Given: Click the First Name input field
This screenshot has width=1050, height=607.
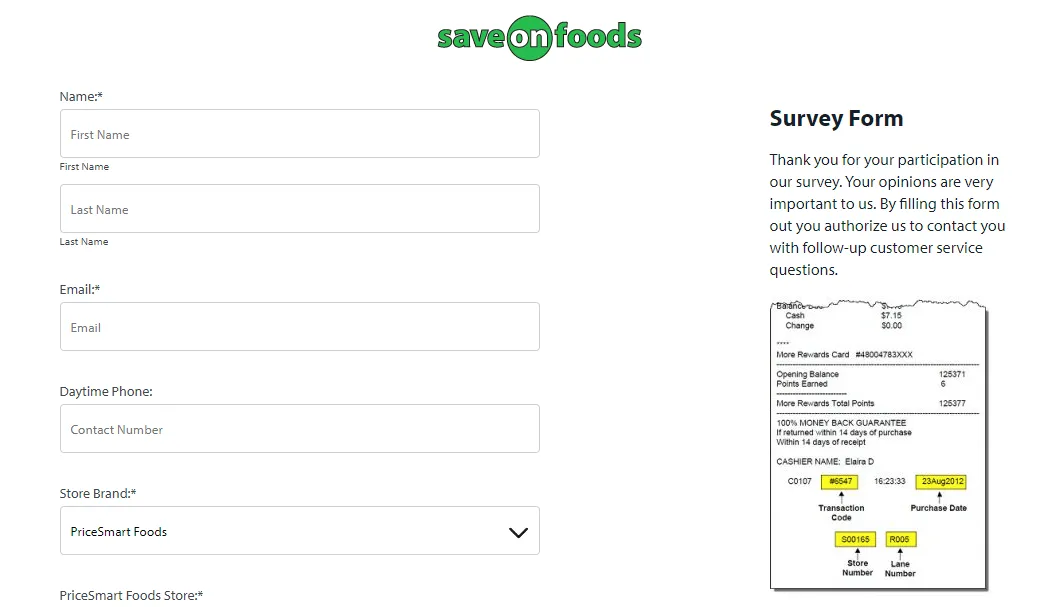Looking at the screenshot, I should tap(299, 133).
